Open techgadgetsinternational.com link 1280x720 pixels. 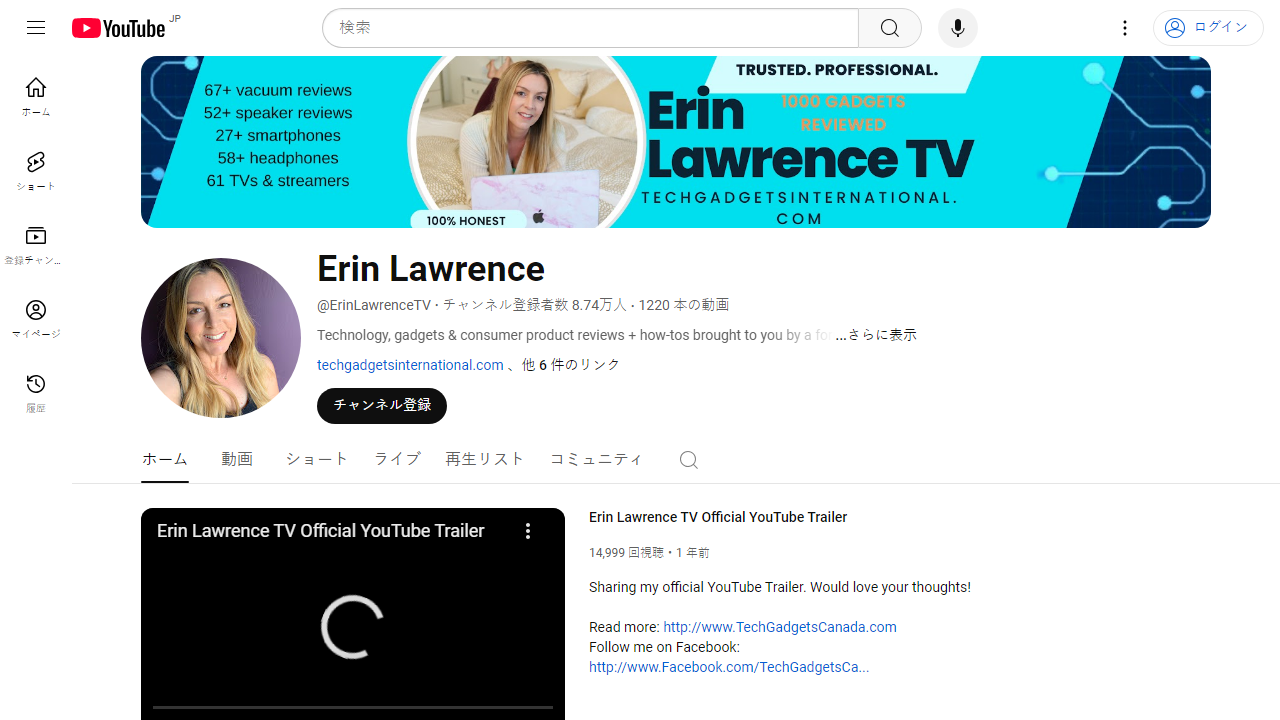coord(410,365)
